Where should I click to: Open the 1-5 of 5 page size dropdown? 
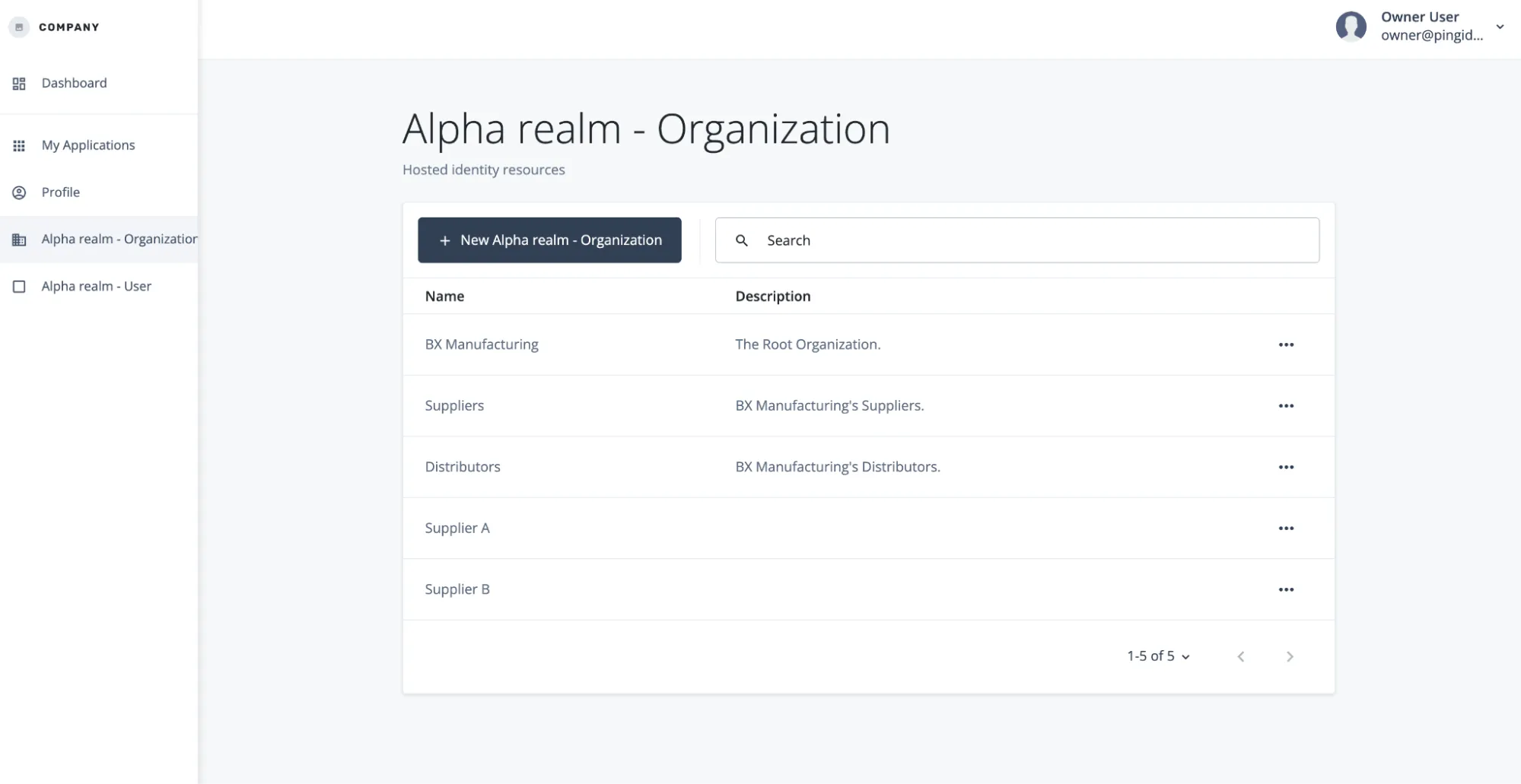1158,656
